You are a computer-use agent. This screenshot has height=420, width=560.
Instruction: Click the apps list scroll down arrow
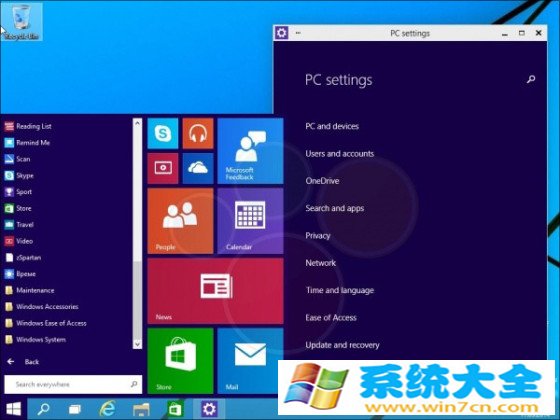pos(138,344)
